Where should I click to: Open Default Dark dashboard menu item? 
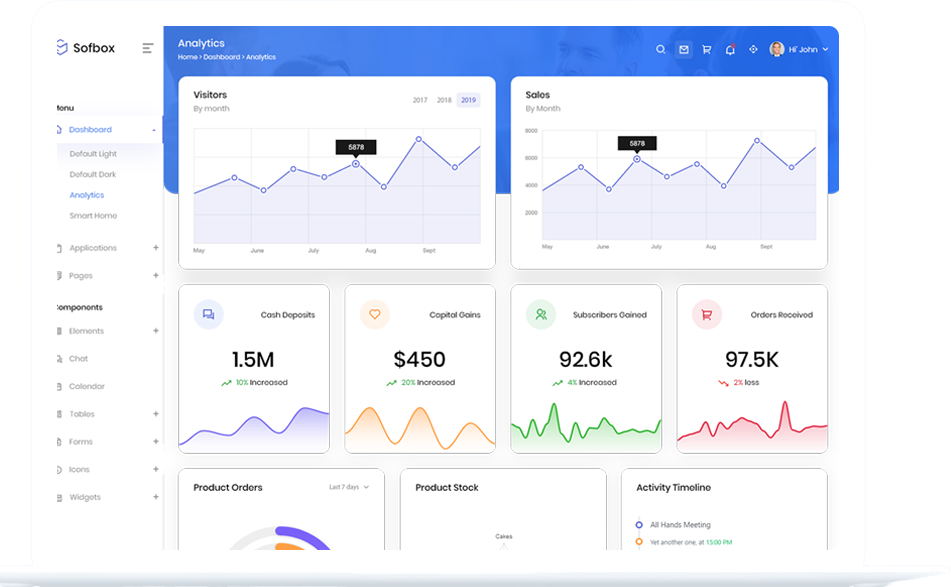pyautogui.click(x=93, y=175)
